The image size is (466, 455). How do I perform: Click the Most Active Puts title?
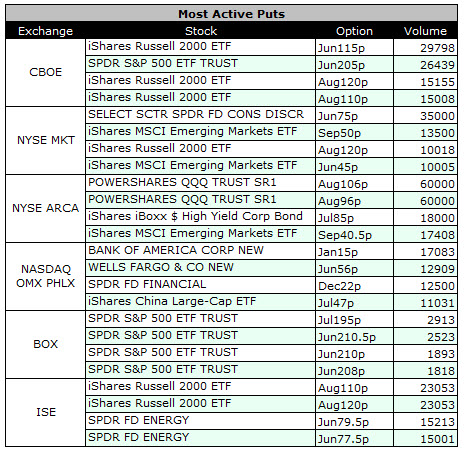pyautogui.click(x=231, y=14)
